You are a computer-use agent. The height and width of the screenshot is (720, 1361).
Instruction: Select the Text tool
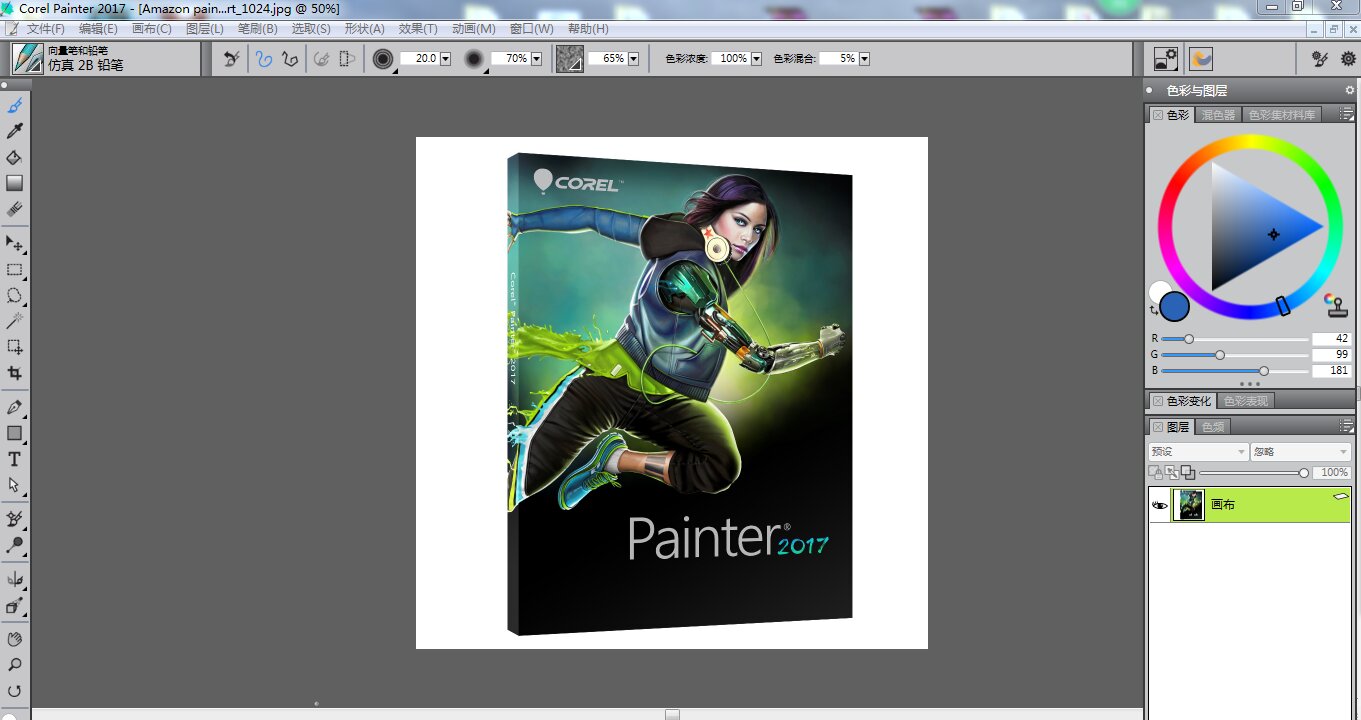15,459
